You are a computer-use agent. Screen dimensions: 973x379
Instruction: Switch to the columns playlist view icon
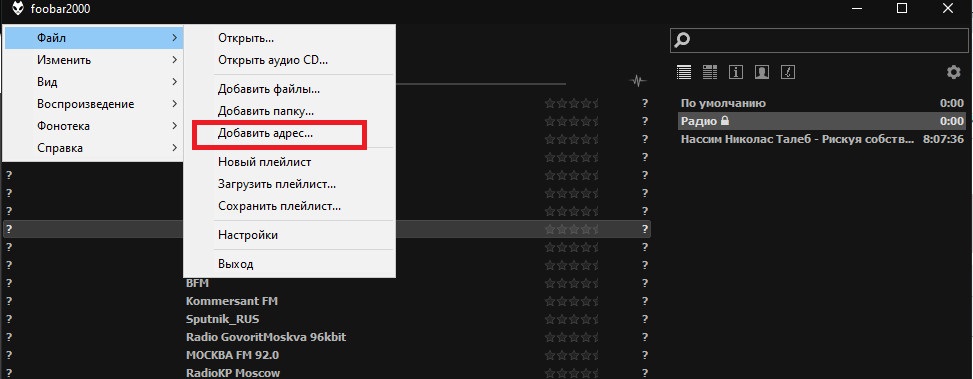pos(710,72)
